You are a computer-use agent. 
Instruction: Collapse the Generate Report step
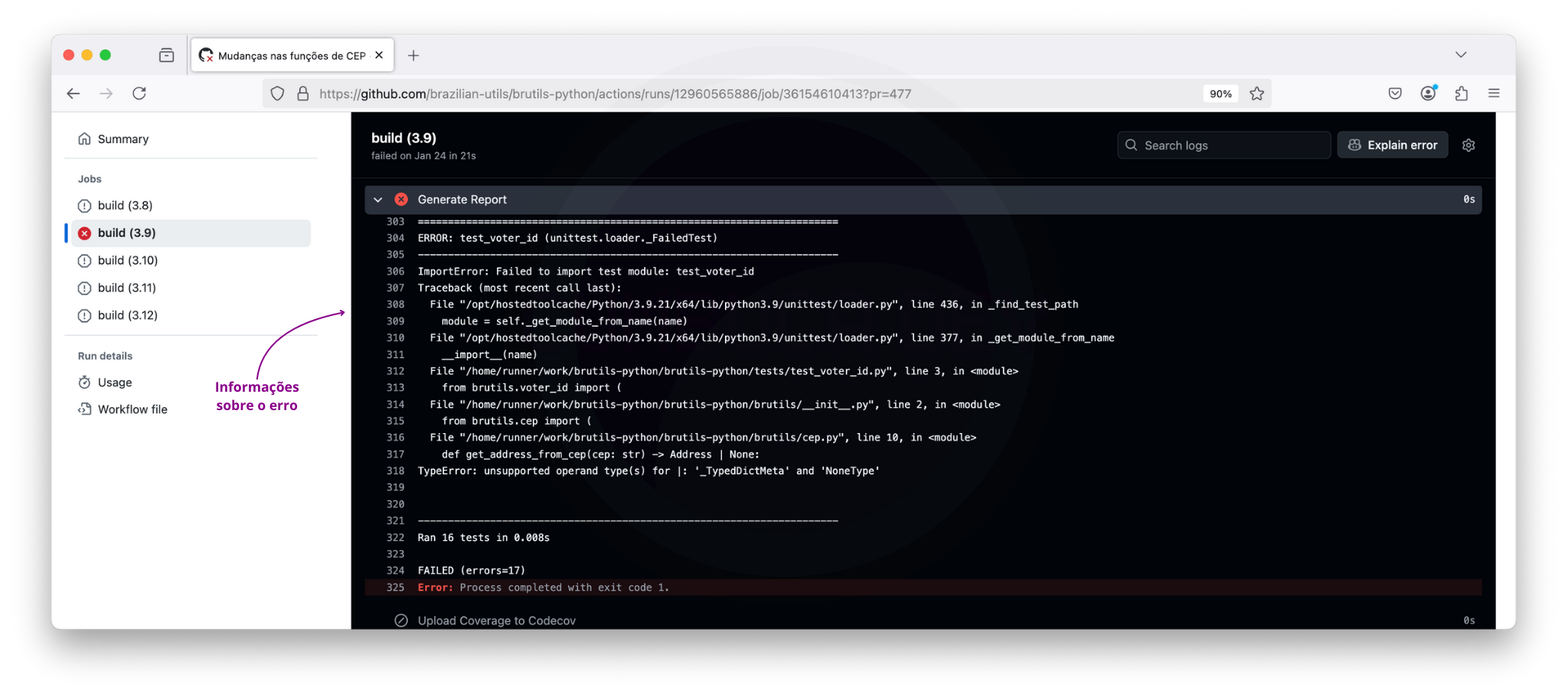(x=378, y=200)
